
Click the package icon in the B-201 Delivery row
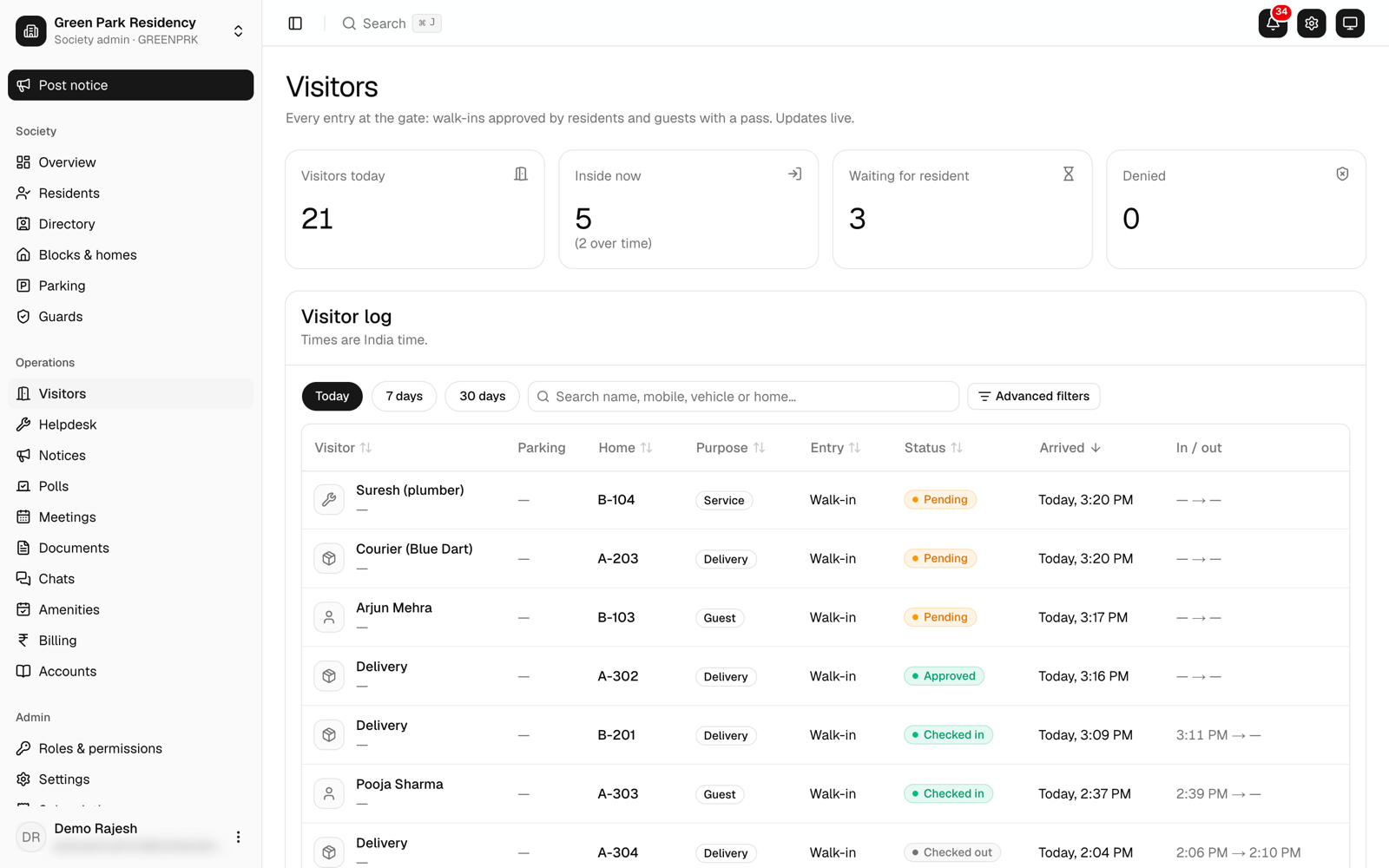pos(329,735)
